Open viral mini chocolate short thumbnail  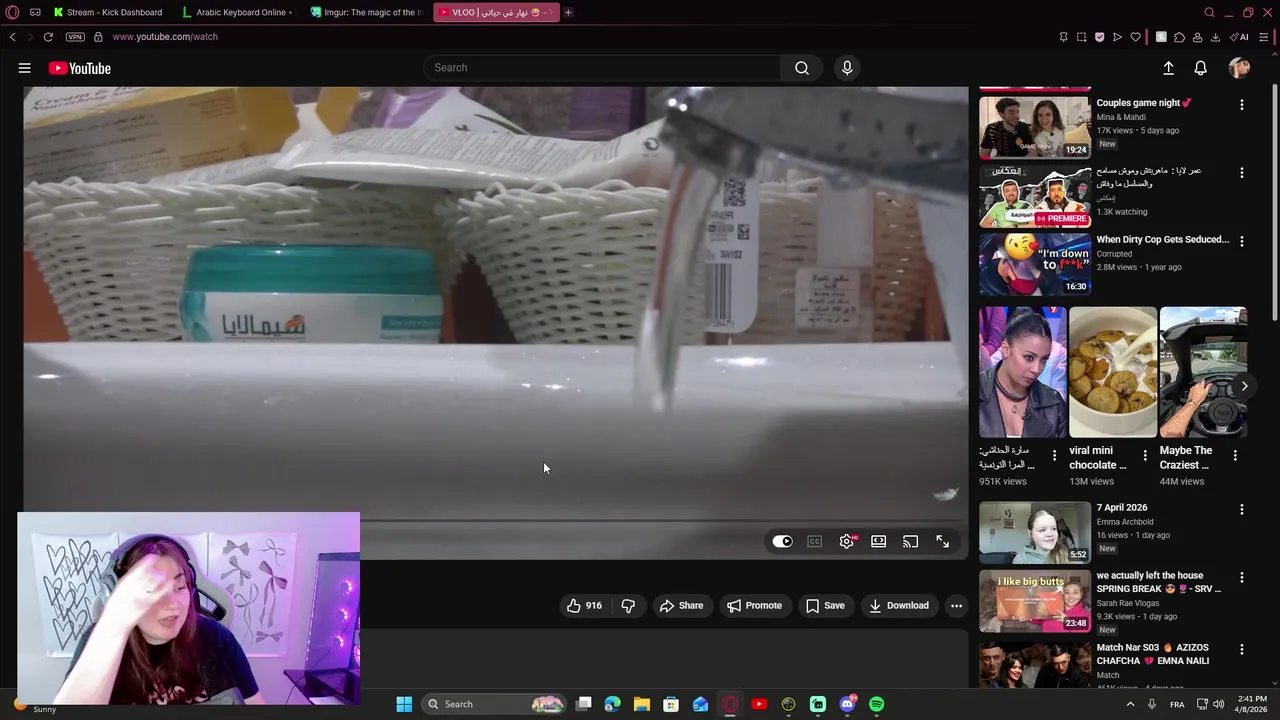click(1113, 372)
